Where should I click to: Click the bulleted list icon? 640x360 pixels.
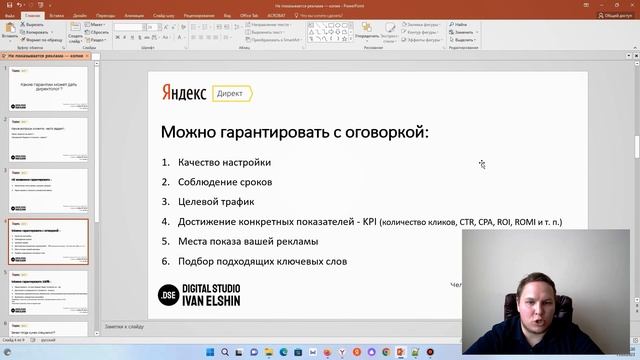click(194, 27)
